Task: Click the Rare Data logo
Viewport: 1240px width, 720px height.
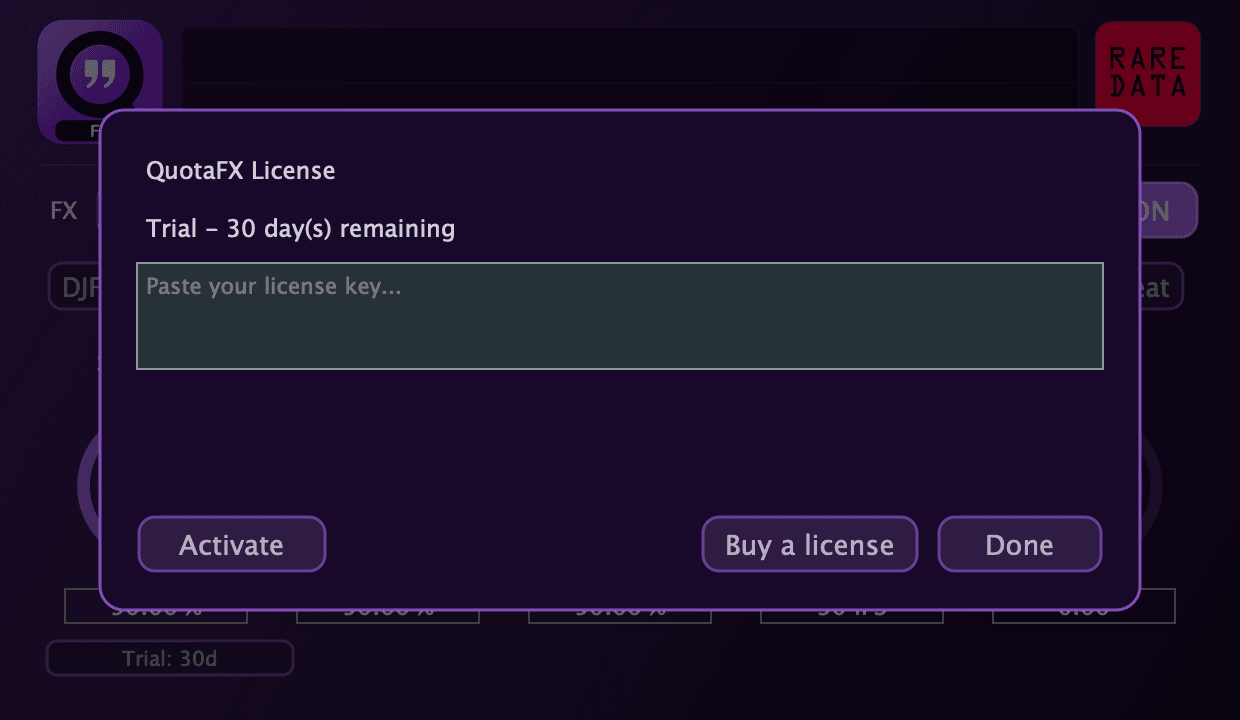Action: 1148,74
